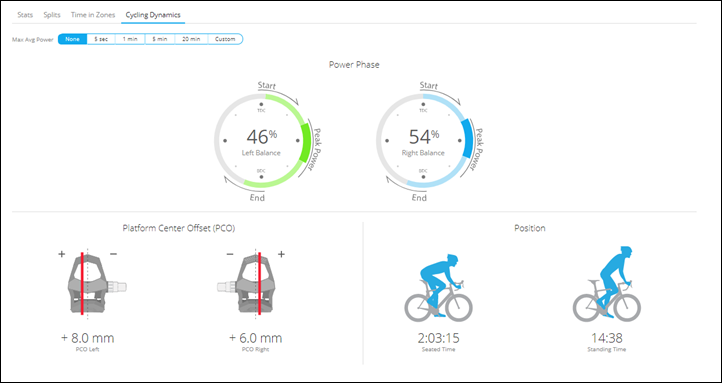The width and height of the screenshot is (722, 383).
Task: Open the Custom power interval option
Action: pyautogui.click(x=225, y=39)
